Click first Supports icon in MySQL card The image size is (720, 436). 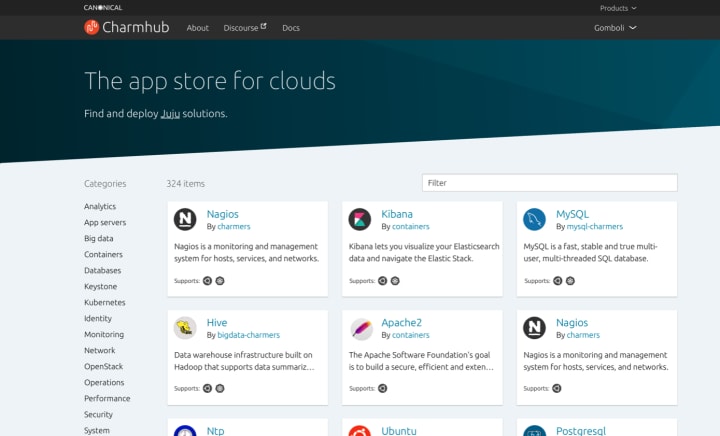point(557,281)
